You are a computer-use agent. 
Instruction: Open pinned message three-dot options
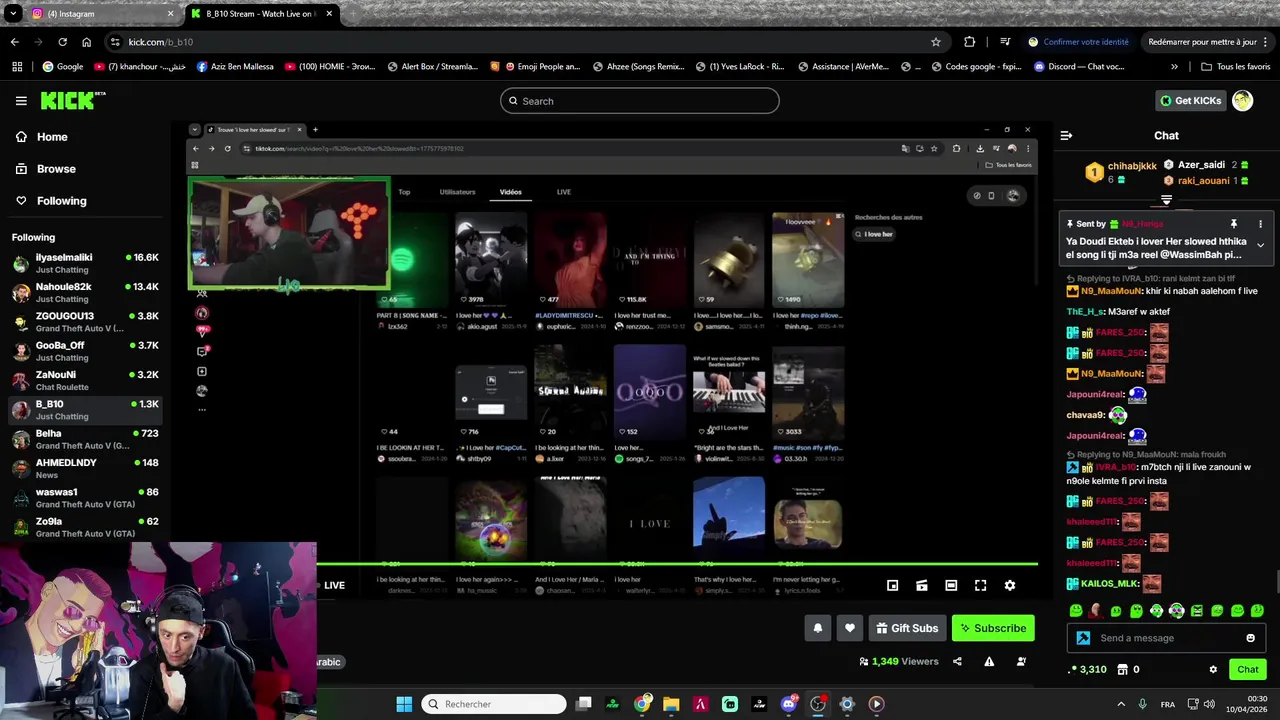(1260, 224)
